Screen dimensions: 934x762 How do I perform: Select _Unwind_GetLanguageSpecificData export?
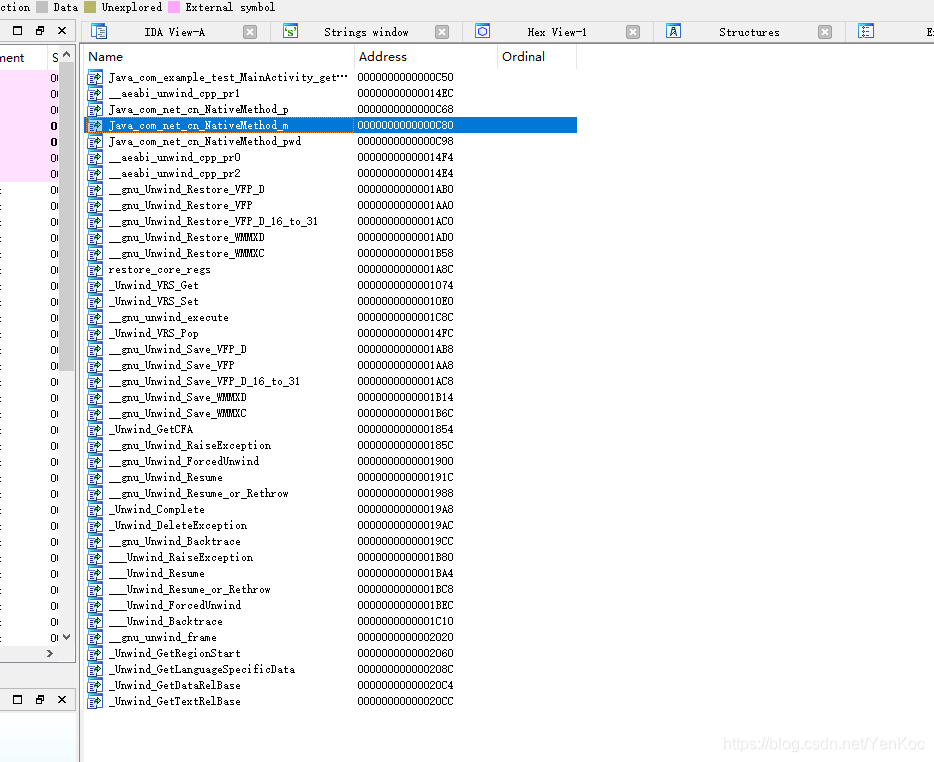pos(331,670)
